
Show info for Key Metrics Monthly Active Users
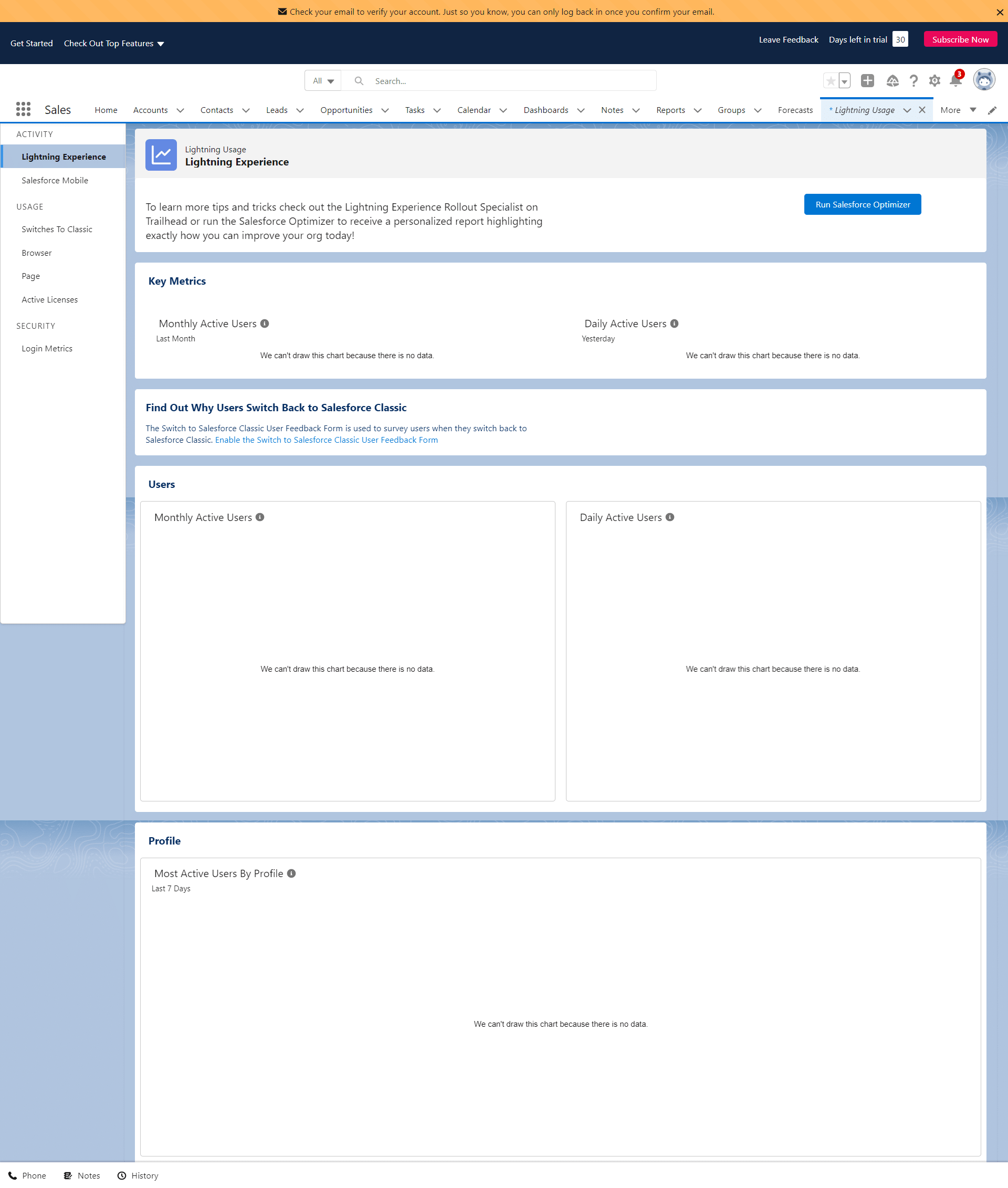click(265, 324)
